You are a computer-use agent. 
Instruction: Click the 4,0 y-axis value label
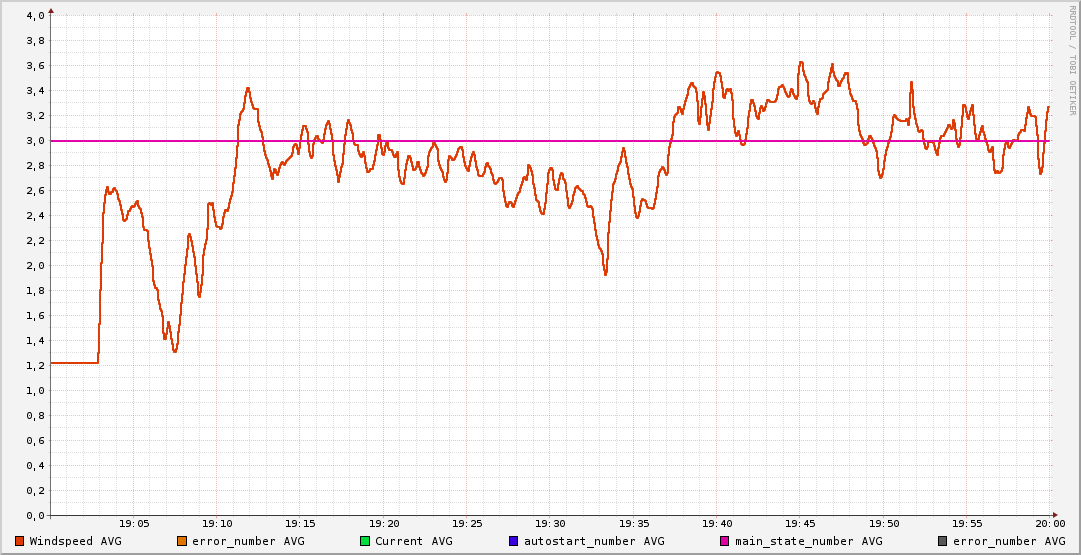coord(35,16)
